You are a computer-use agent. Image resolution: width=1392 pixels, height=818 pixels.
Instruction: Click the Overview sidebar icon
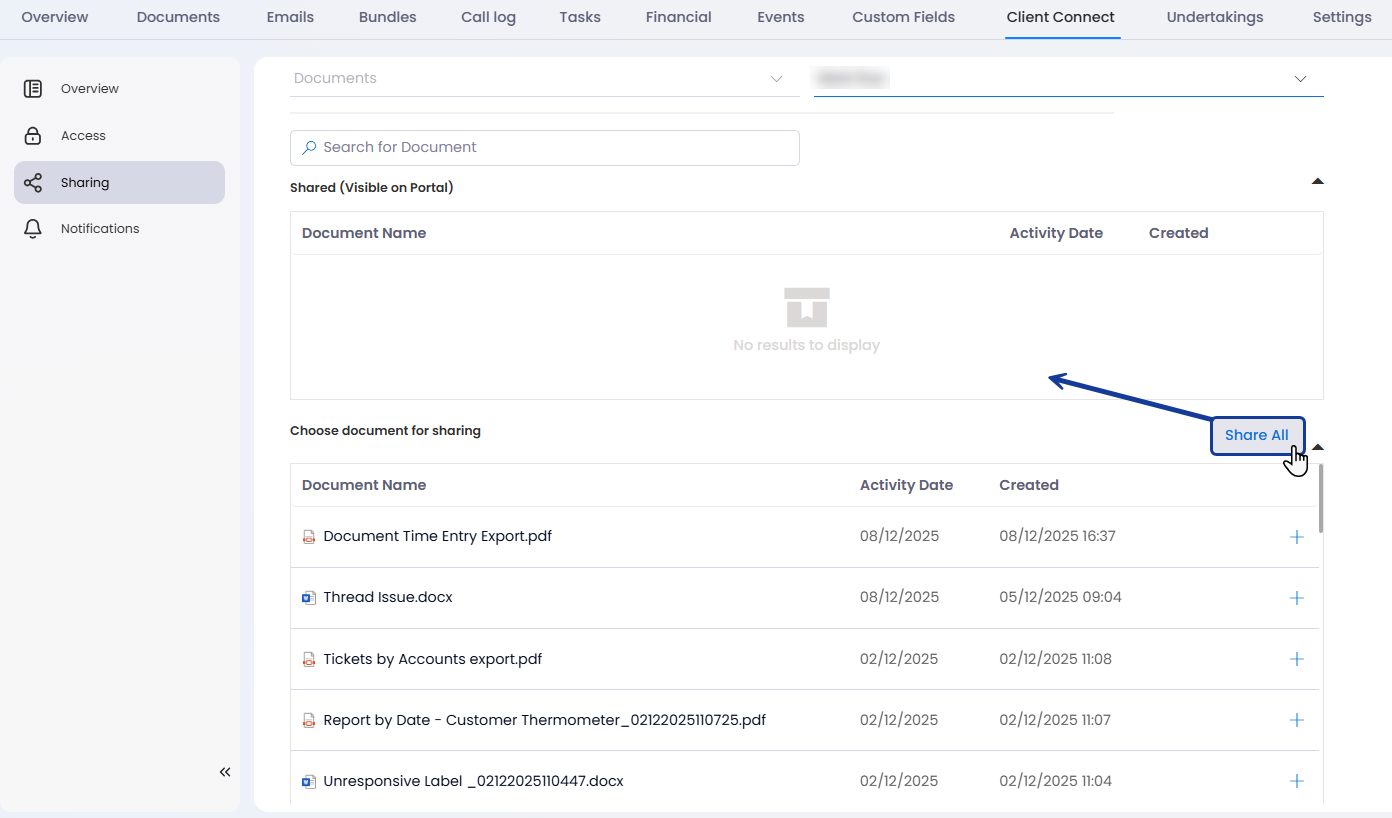click(33, 89)
